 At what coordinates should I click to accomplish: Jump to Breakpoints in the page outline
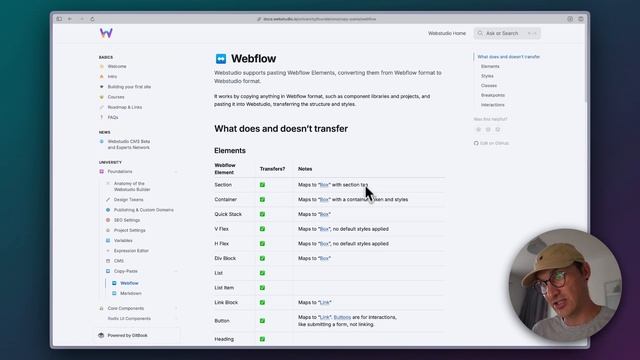coord(493,95)
